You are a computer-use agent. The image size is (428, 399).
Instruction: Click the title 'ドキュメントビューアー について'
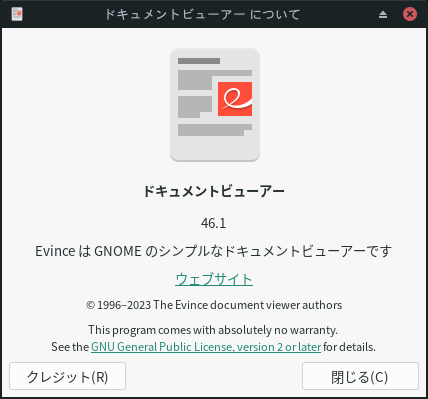pyautogui.click(x=202, y=14)
